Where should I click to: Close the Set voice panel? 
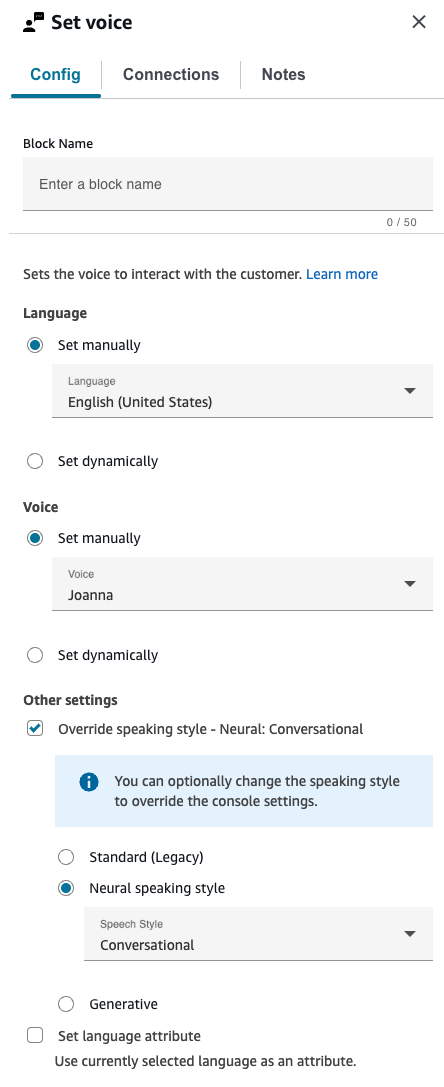click(x=419, y=22)
